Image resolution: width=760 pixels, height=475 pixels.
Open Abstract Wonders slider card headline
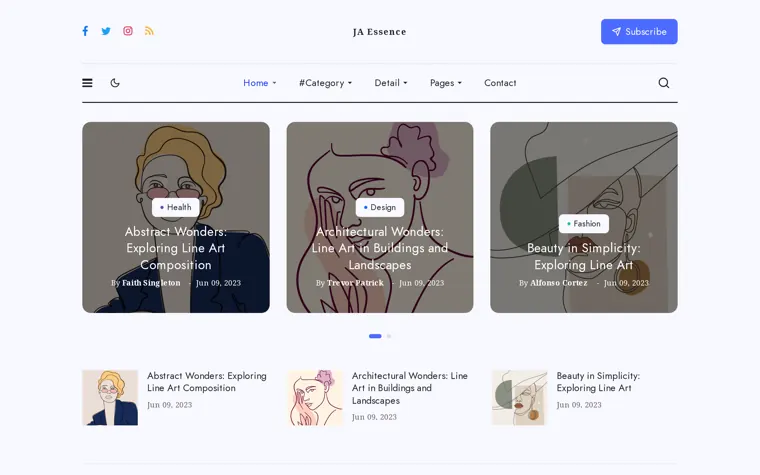pos(175,248)
